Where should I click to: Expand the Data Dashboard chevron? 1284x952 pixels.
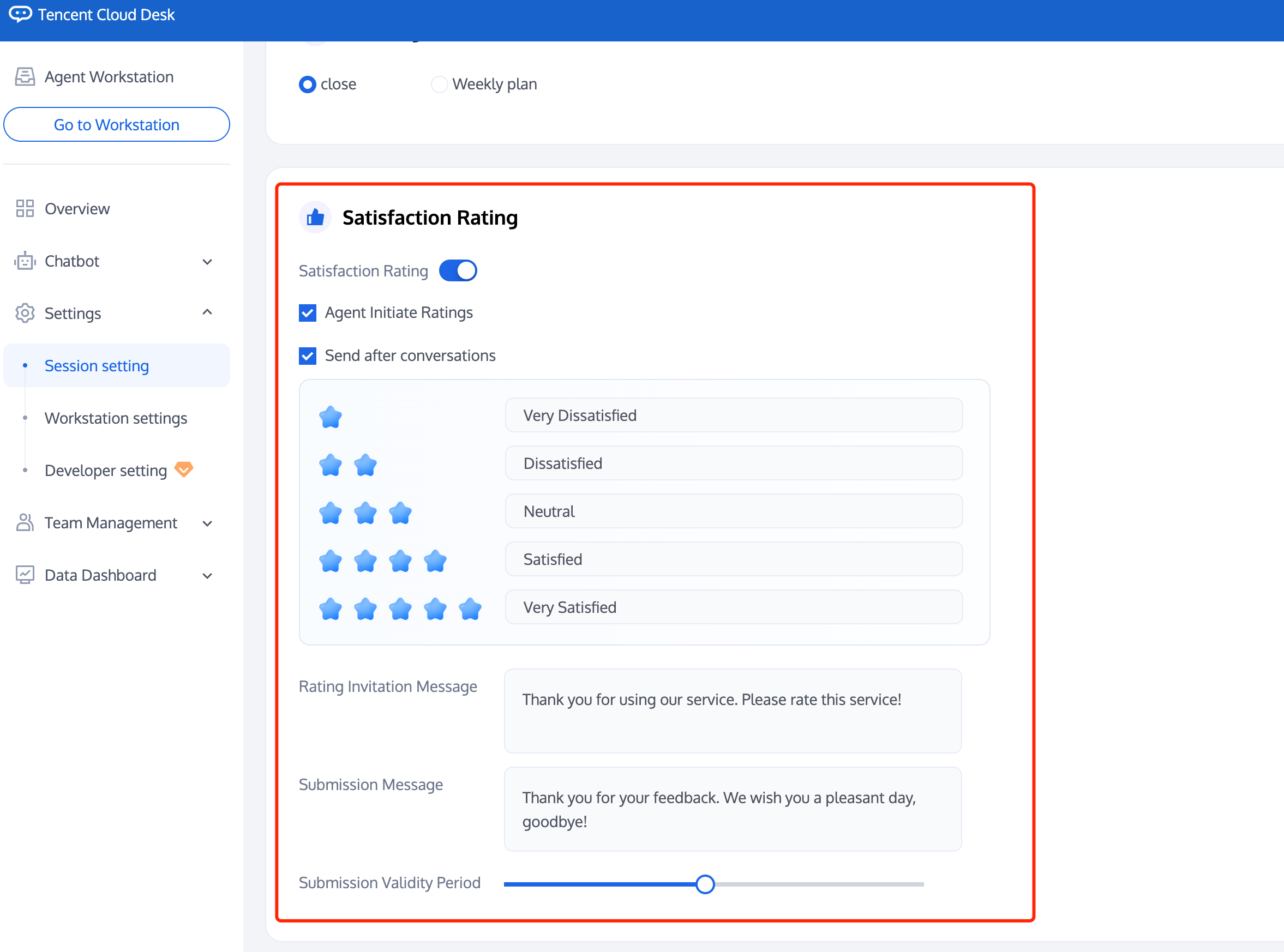coord(208,575)
